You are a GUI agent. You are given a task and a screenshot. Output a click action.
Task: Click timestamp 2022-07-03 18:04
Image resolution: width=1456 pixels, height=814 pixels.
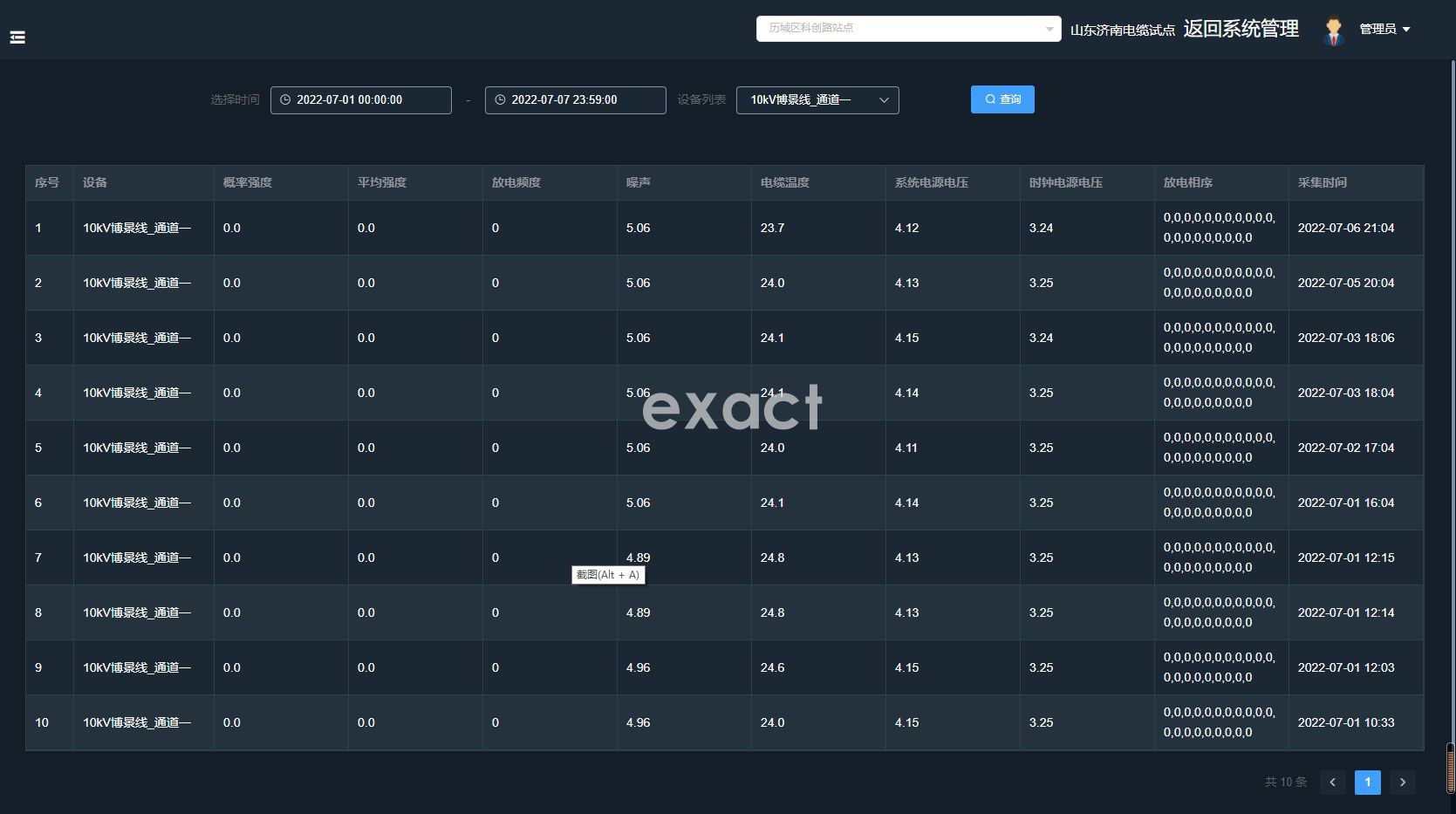(1346, 393)
